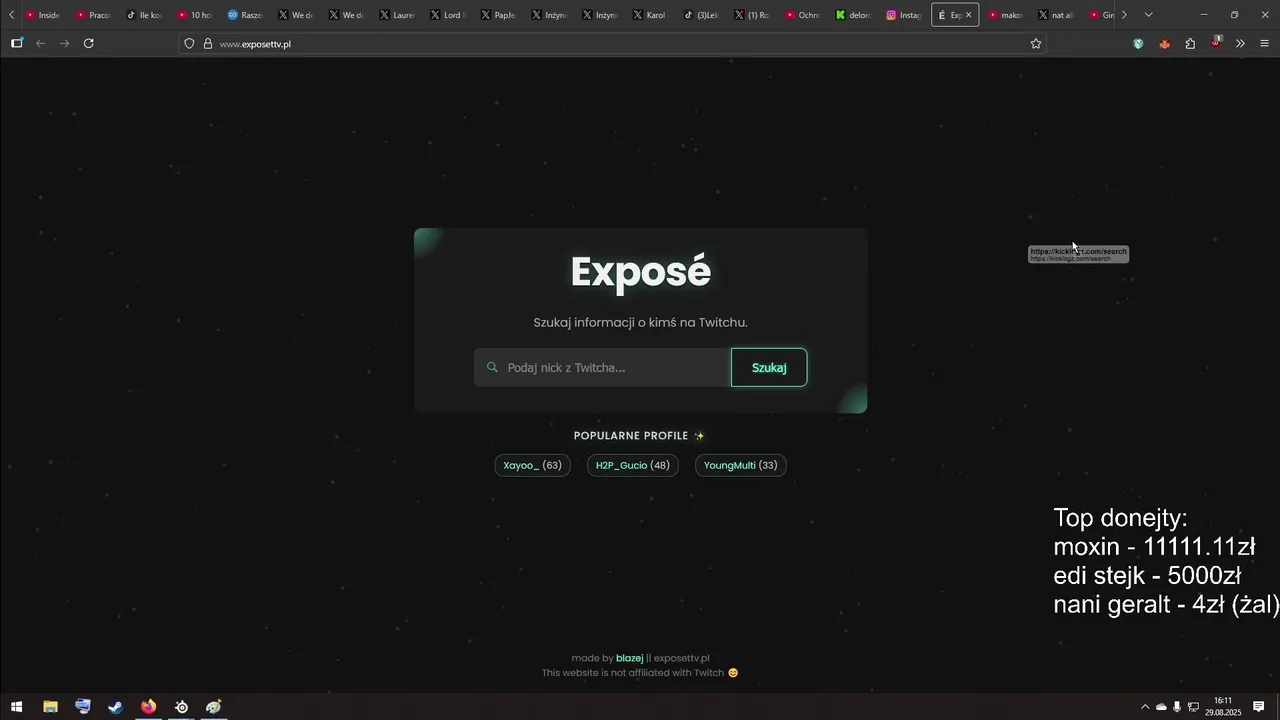Open File Explorer from the taskbar
Viewport: 1280px width, 720px height.
[50, 707]
